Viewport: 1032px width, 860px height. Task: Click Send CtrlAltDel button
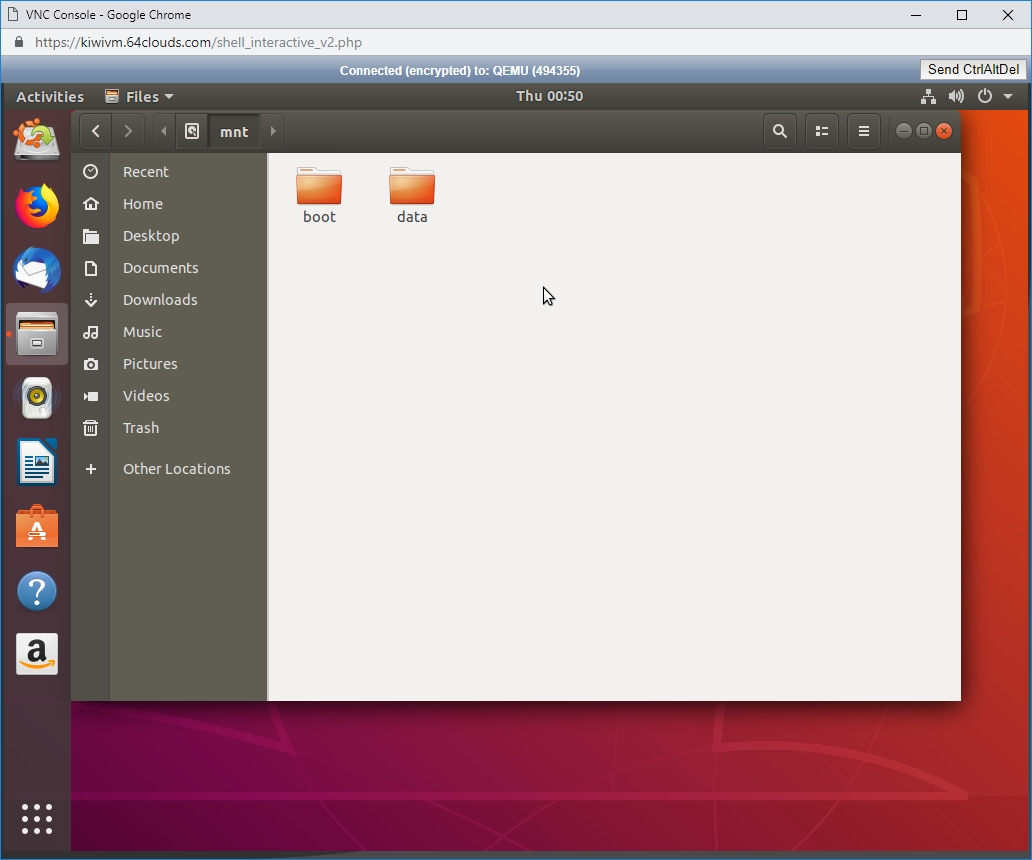tap(973, 70)
